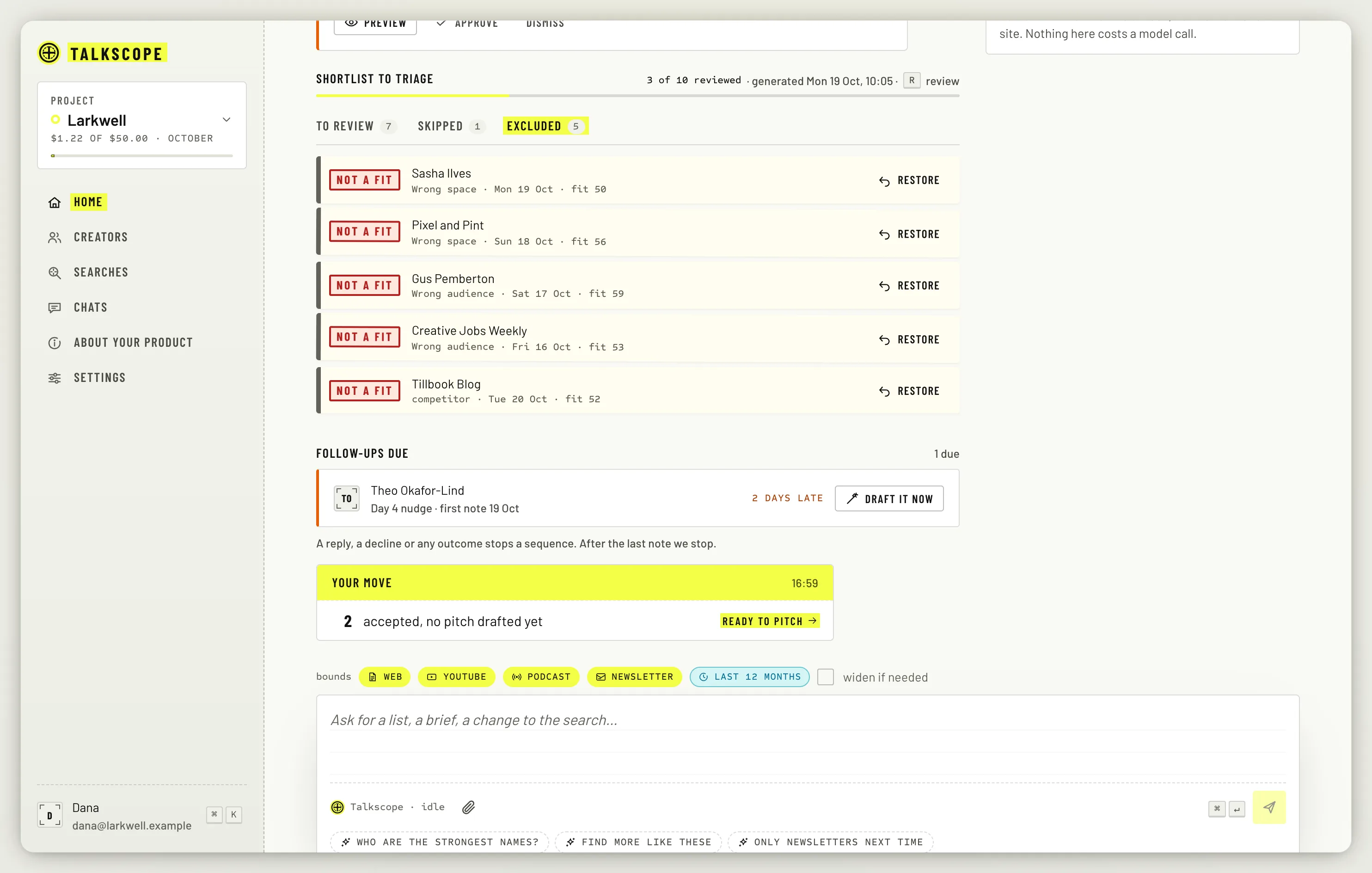Click the TO avatar of Theo Okafor-Lind
This screenshot has height=873, width=1372.
(346, 498)
